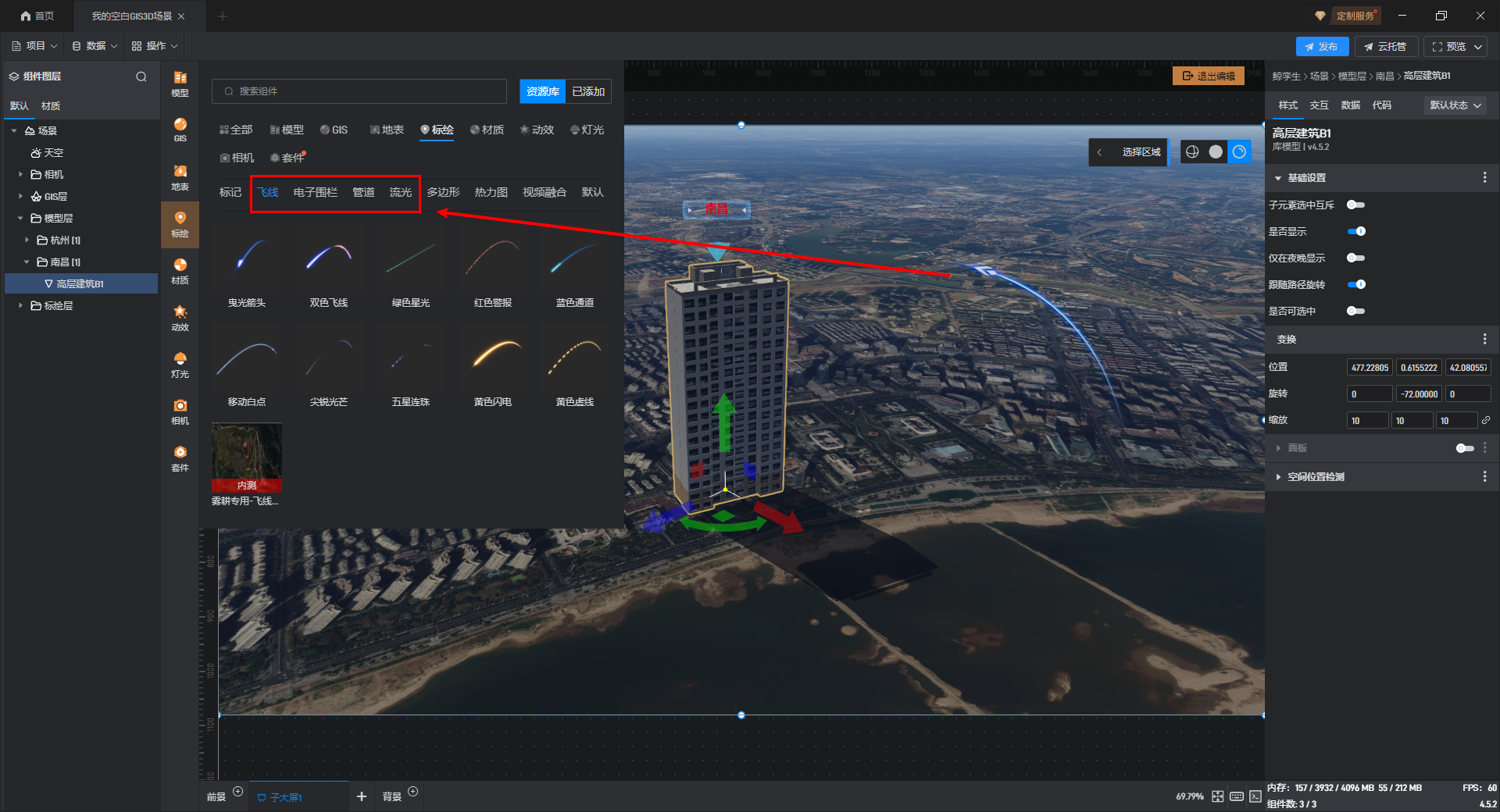The image size is (1500, 812).
Task: Select the 高层建筑B1 tree item
Action: click(x=81, y=283)
